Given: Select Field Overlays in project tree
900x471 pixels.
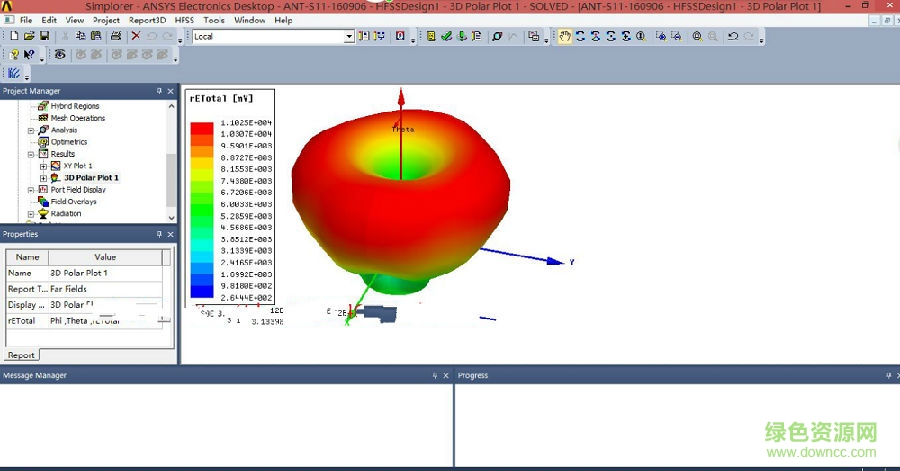Looking at the screenshot, I should coord(73,202).
